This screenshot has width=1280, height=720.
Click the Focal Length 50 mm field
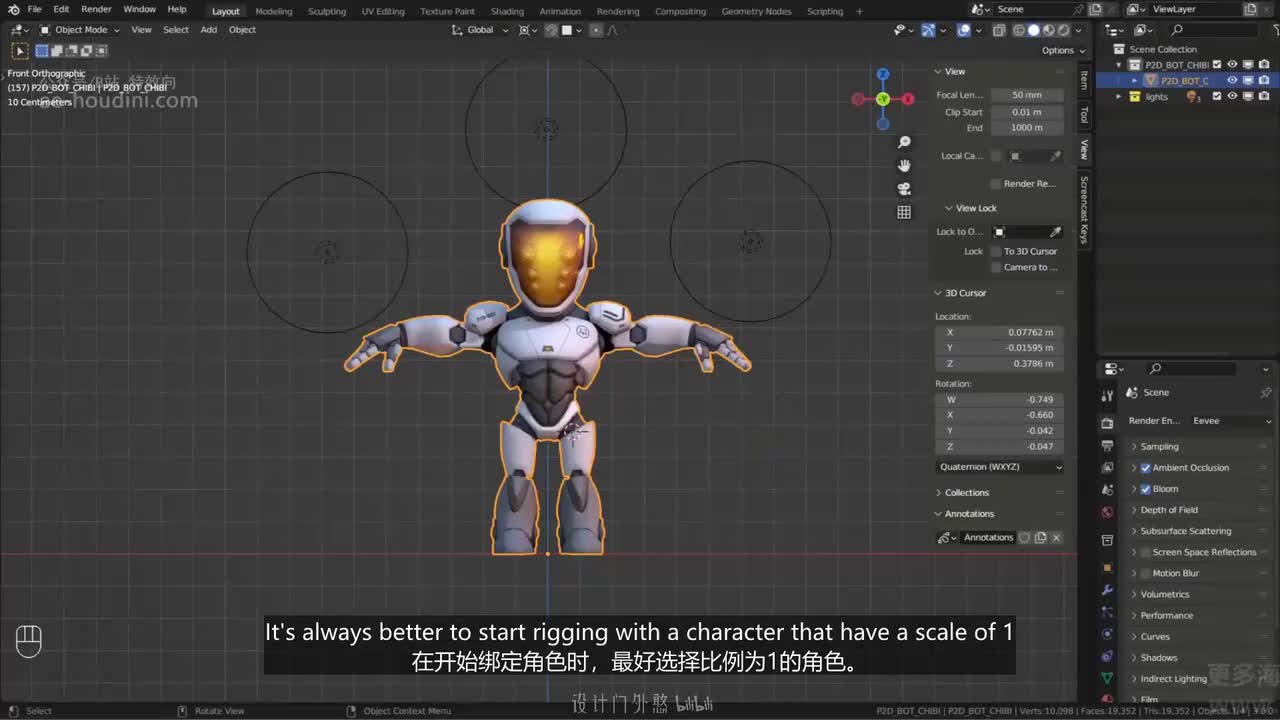tap(1026, 95)
